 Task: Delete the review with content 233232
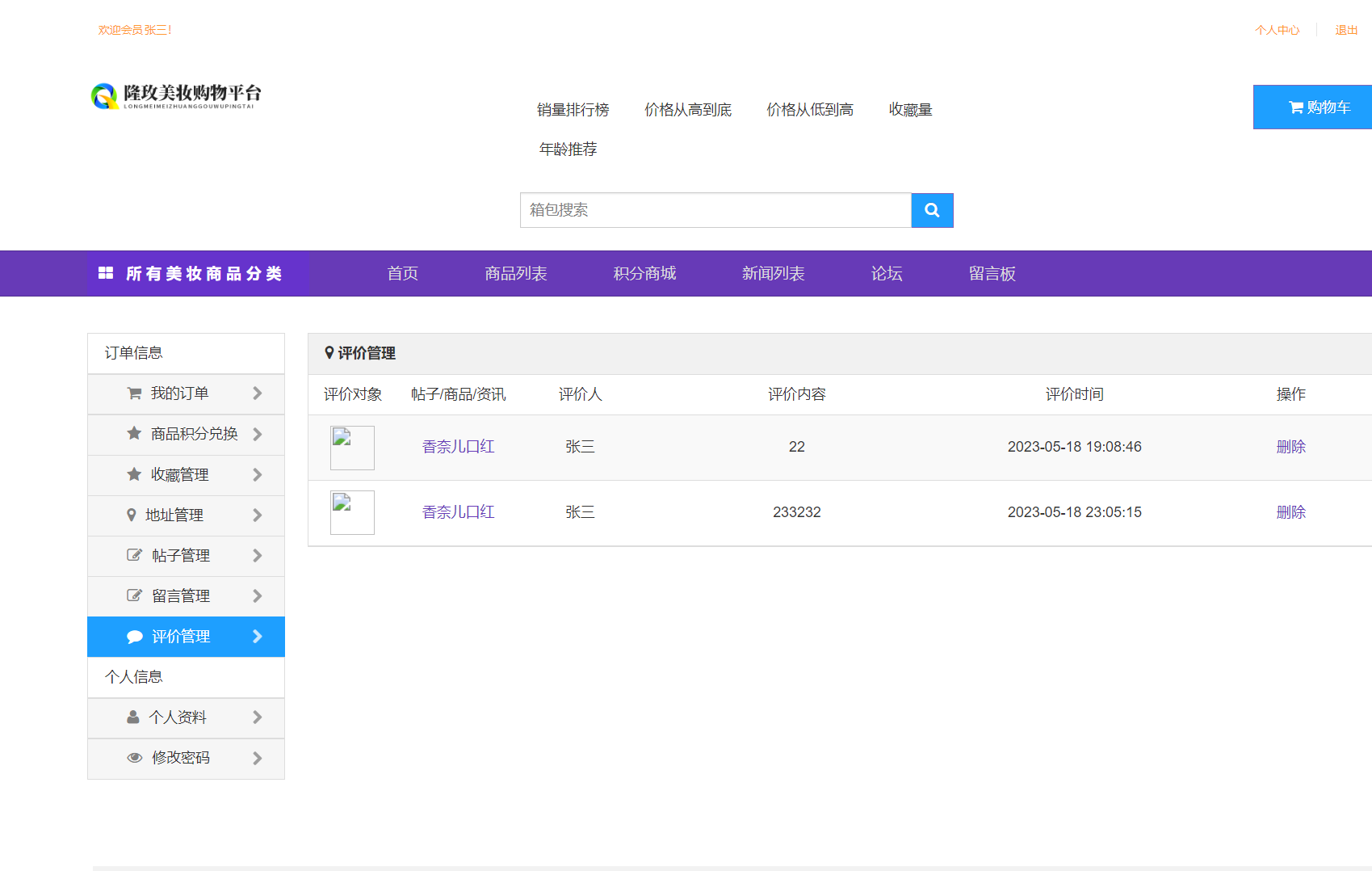[1291, 512]
